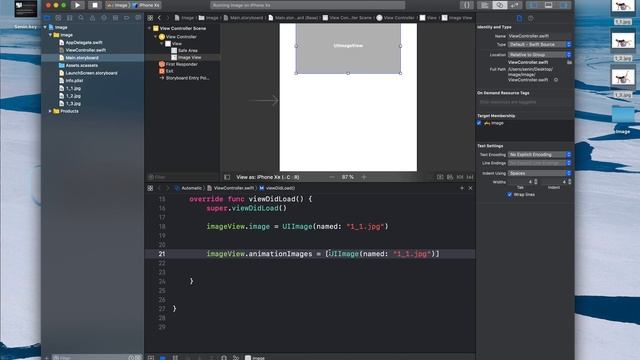The height and width of the screenshot is (360, 640).
Task: Click the On Demand Resource Tags field
Action: [524, 102]
